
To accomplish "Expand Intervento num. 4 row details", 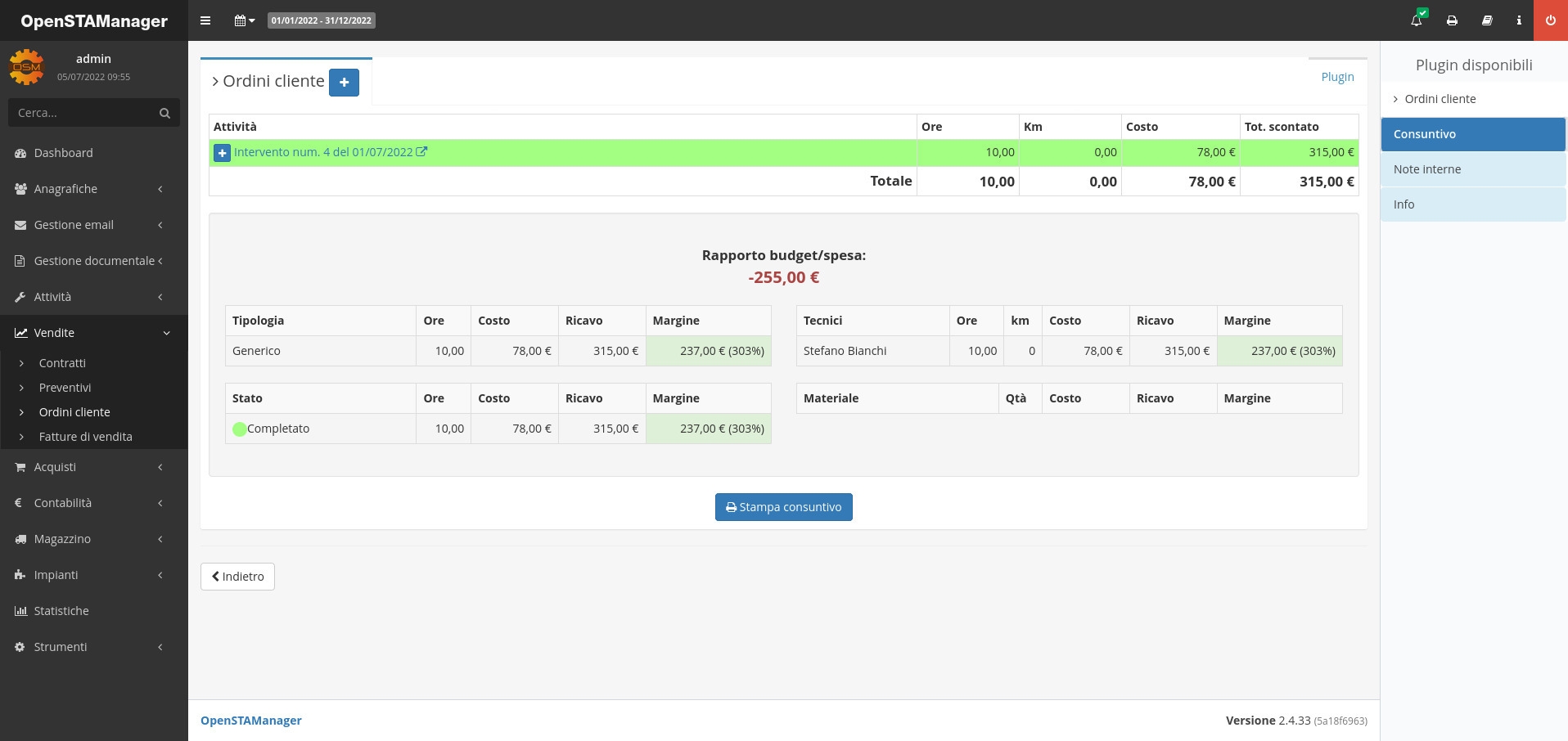I will pyautogui.click(x=222, y=153).
